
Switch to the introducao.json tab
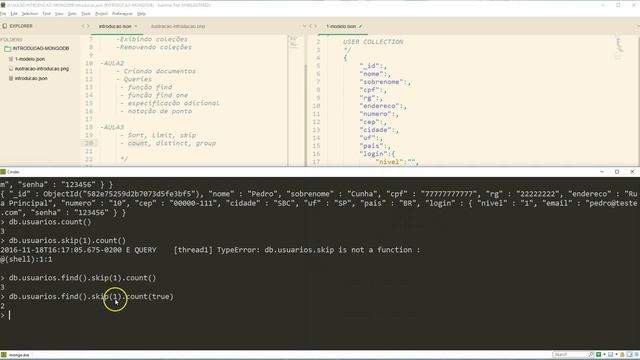click(x=115, y=26)
